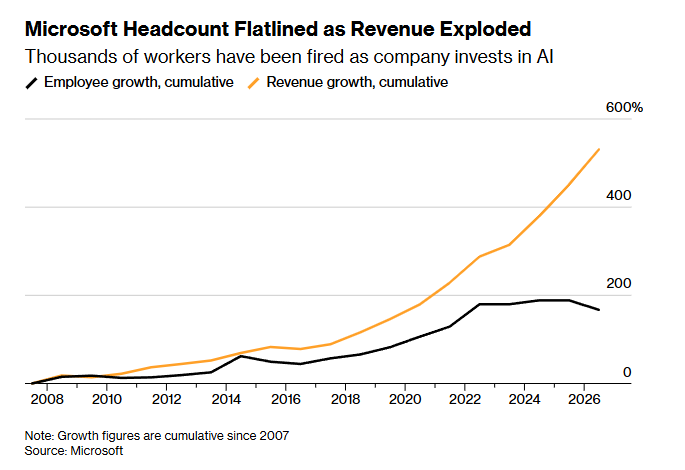The width and height of the screenshot is (685, 470).
Task: Click the 2024 x-axis label
Action: [524, 399]
